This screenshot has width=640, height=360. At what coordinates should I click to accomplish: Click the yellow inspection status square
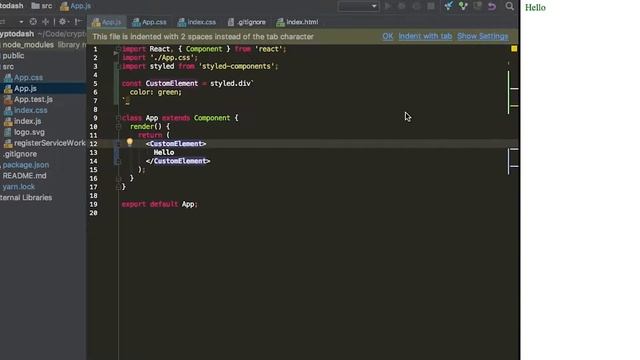point(514,49)
